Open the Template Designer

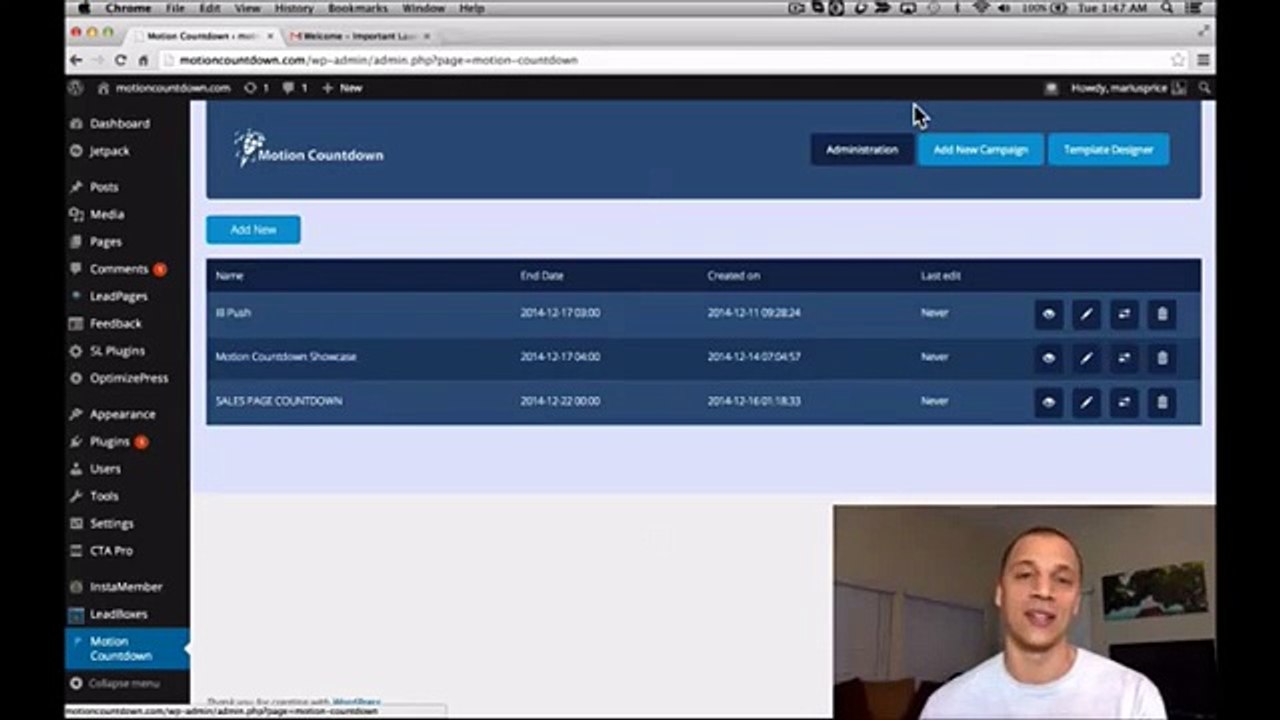coord(1108,150)
